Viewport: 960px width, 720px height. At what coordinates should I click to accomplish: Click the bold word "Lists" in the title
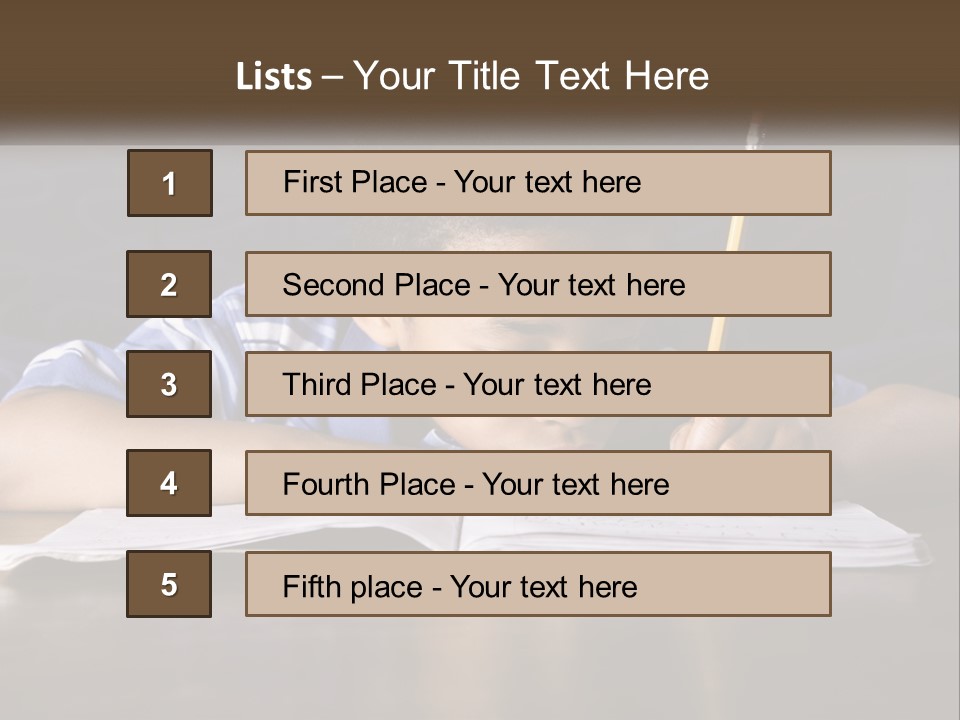click(273, 77)
